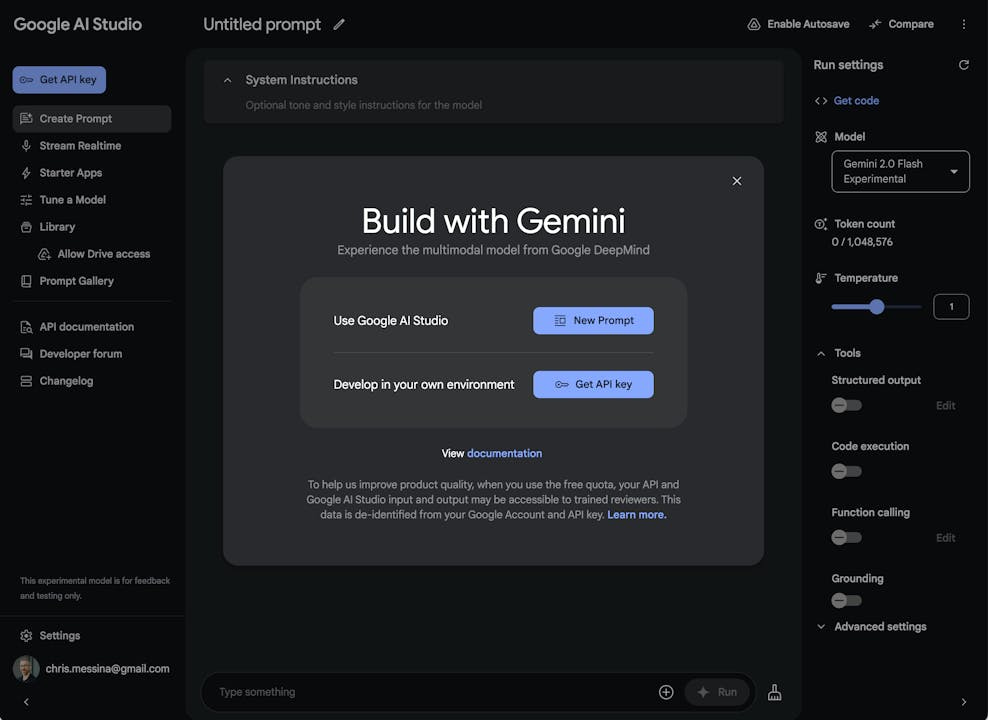Screen dimensions: 988x720
Task: Click the Stream Realtime microphone icon
Action: pos(26,146)
